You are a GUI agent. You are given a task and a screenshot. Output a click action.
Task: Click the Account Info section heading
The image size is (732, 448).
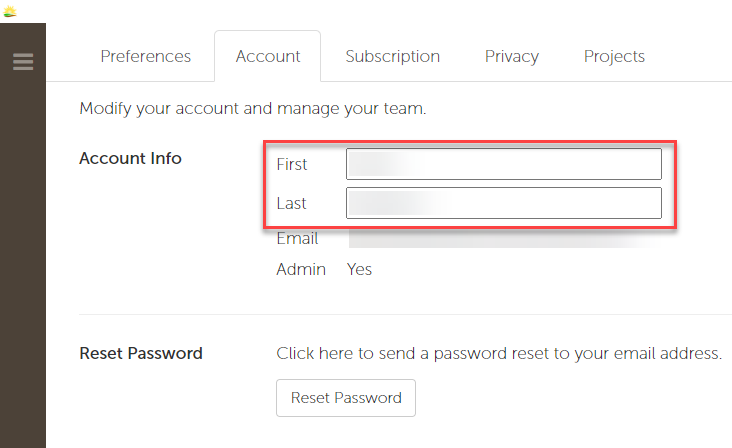130,158
